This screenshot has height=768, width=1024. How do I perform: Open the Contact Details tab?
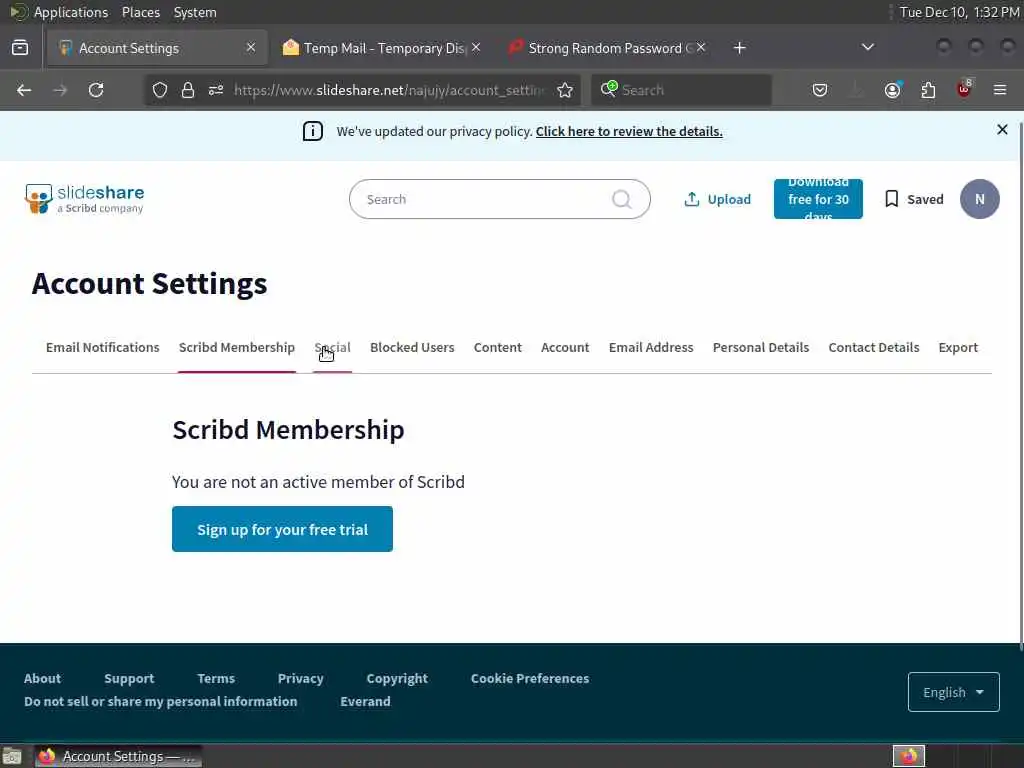tap(874, 347)
